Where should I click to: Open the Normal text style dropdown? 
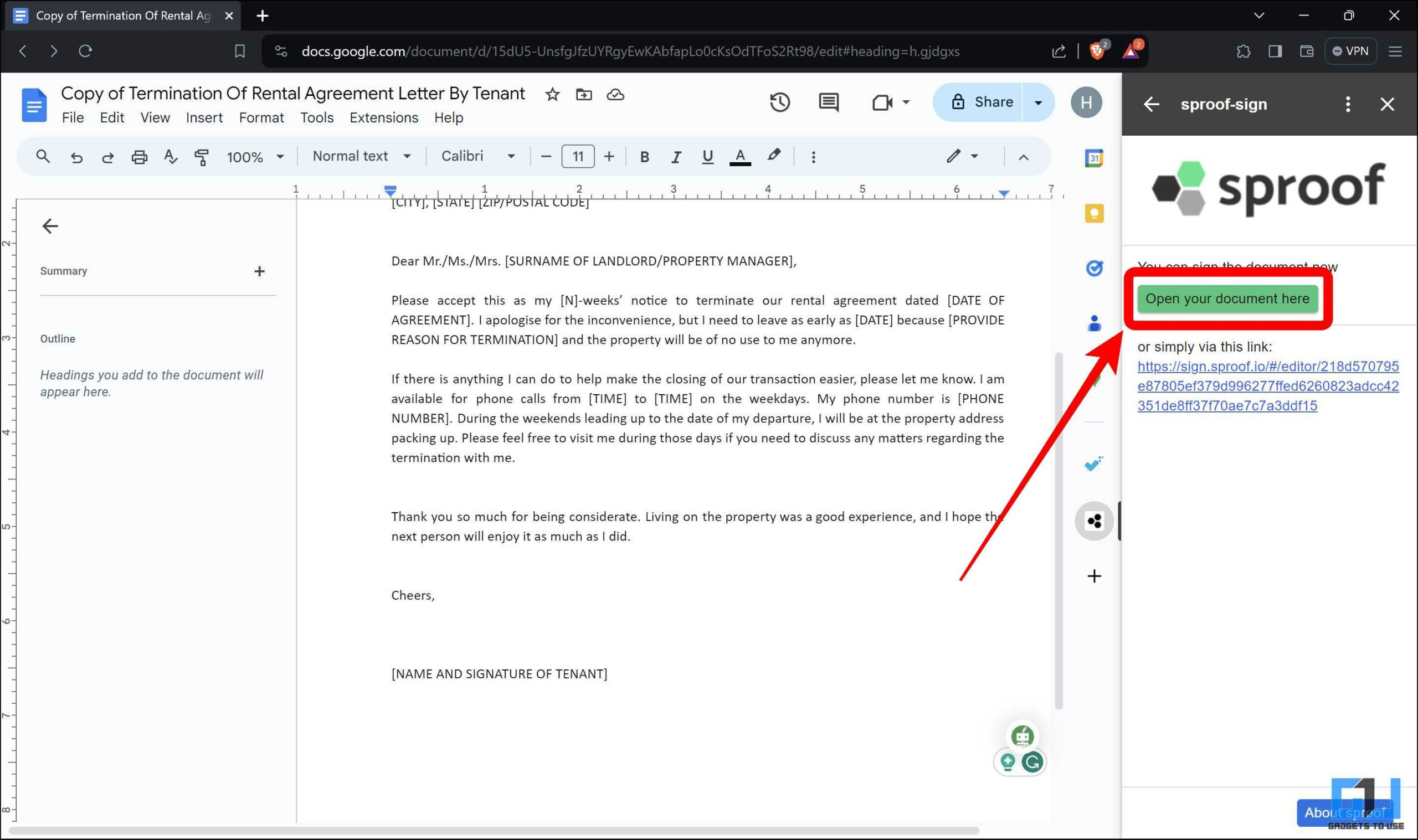pos(362,156)
